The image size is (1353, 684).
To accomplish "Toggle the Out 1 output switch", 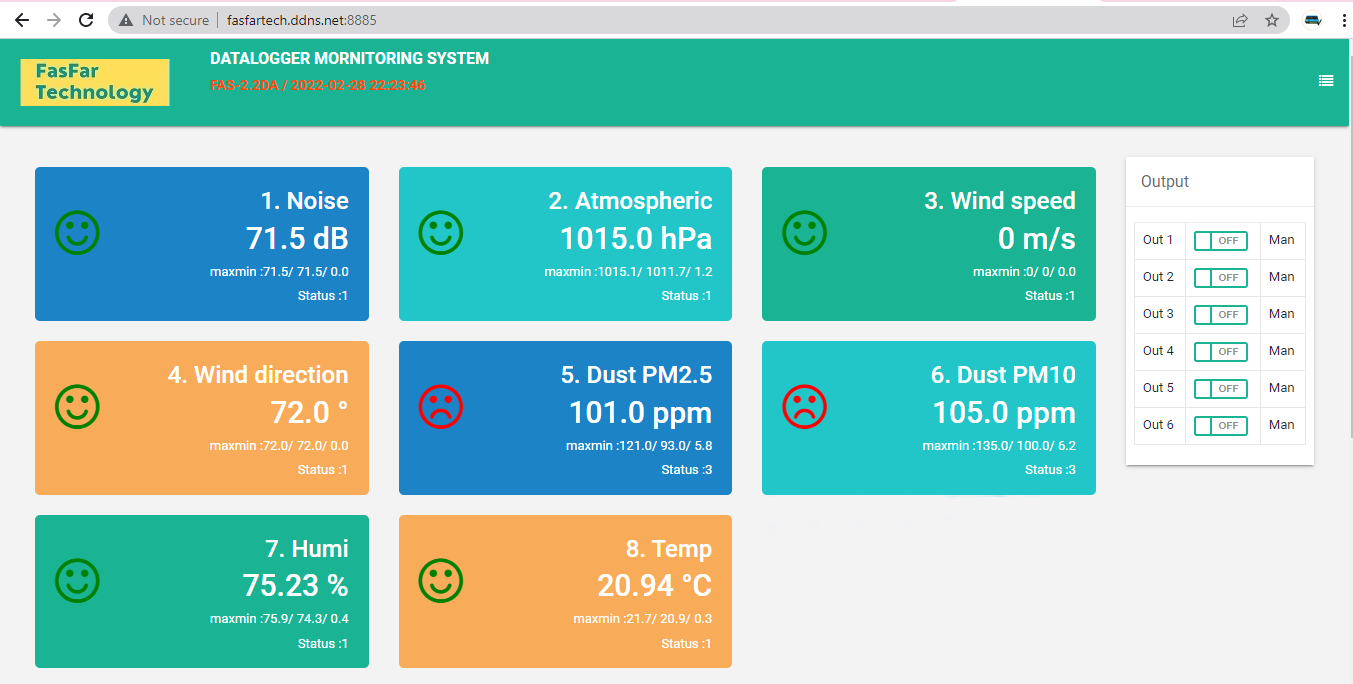I will coord(1221,240).
